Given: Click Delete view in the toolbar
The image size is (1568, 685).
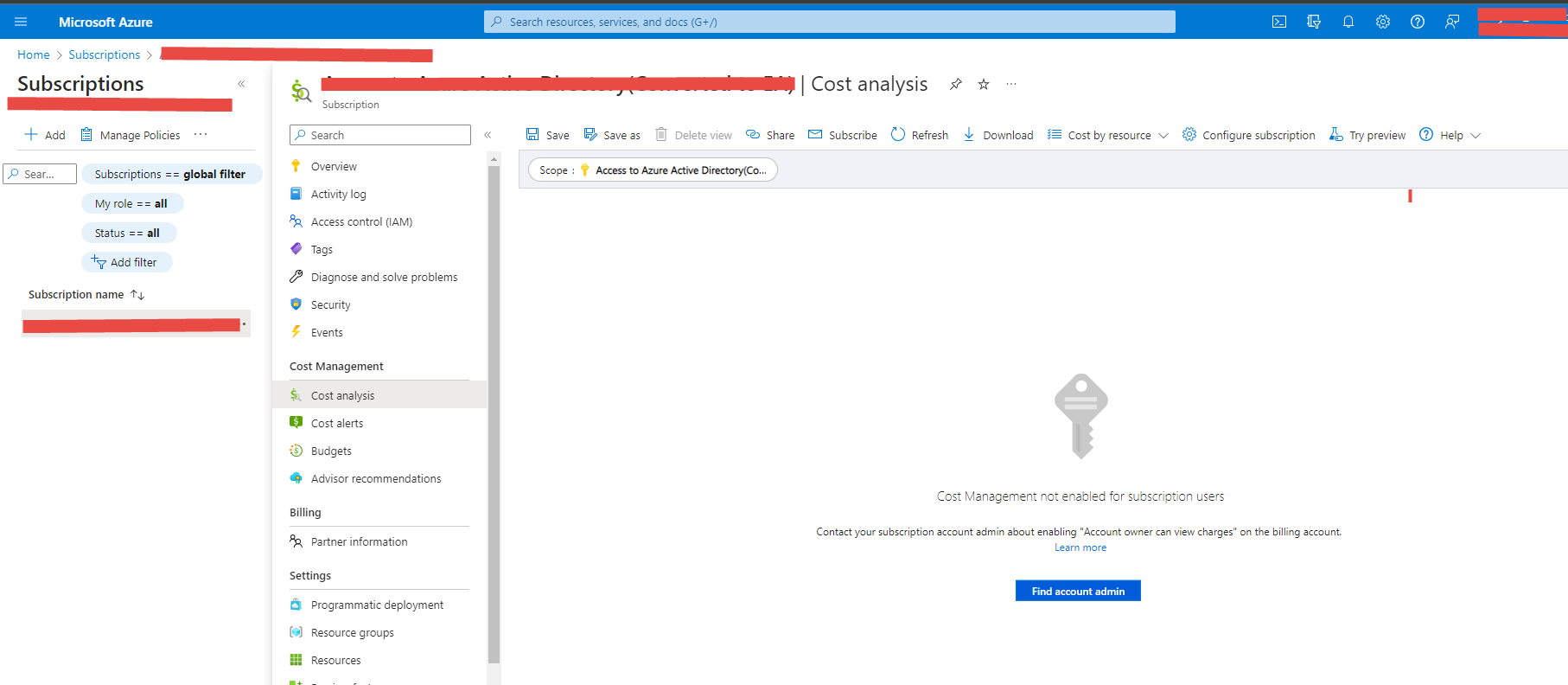Looking at the screenshot, I should [x=693, y=135].
